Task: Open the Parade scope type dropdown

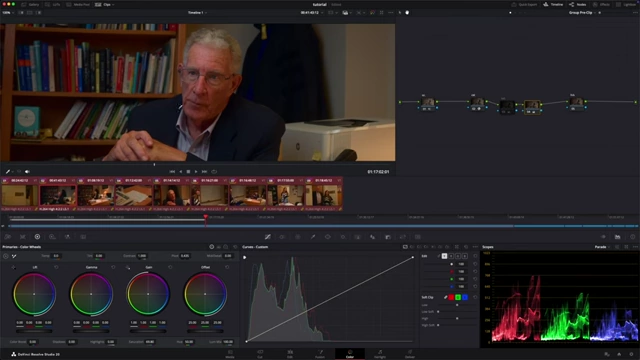Action: click(602, 247)
